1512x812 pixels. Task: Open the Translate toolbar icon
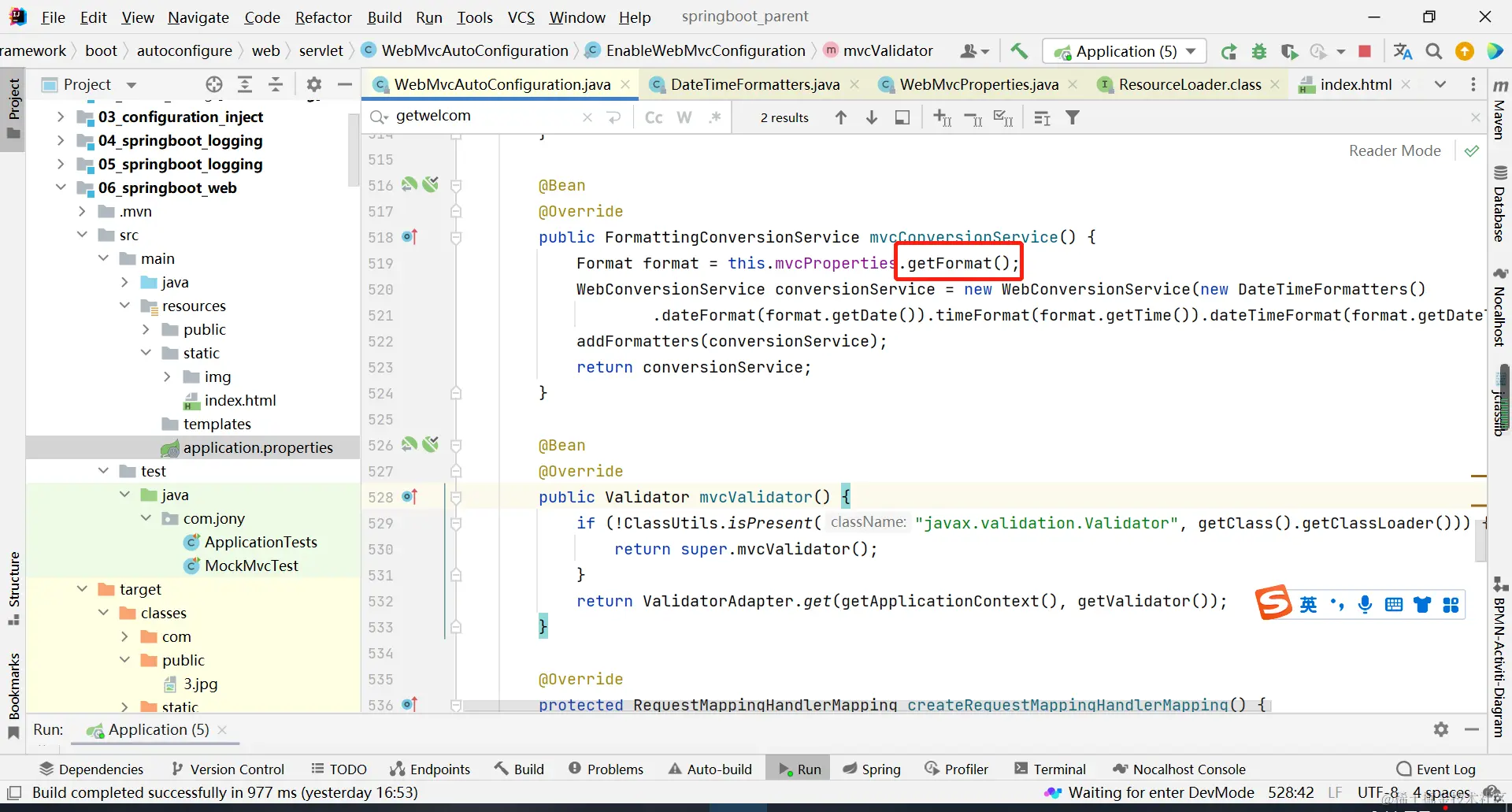[1403, 52]
